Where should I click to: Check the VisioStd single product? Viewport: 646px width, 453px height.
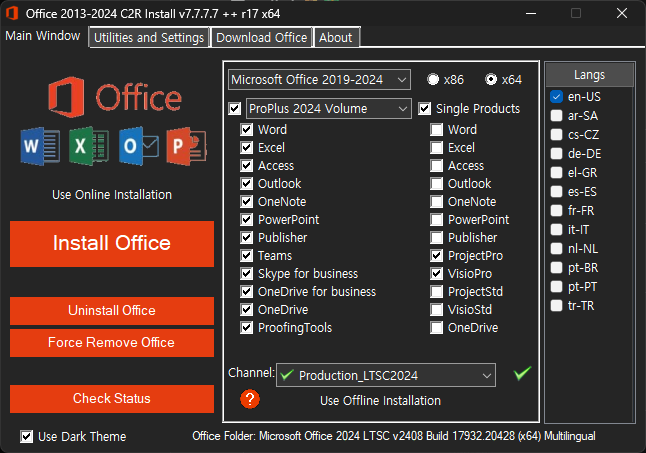436,310
